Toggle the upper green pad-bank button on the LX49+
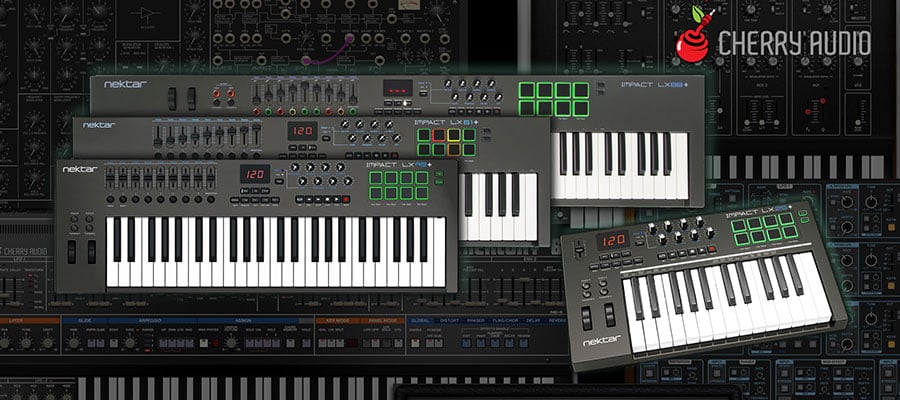This screenshot has height=400, width=900. click(439, 173)
